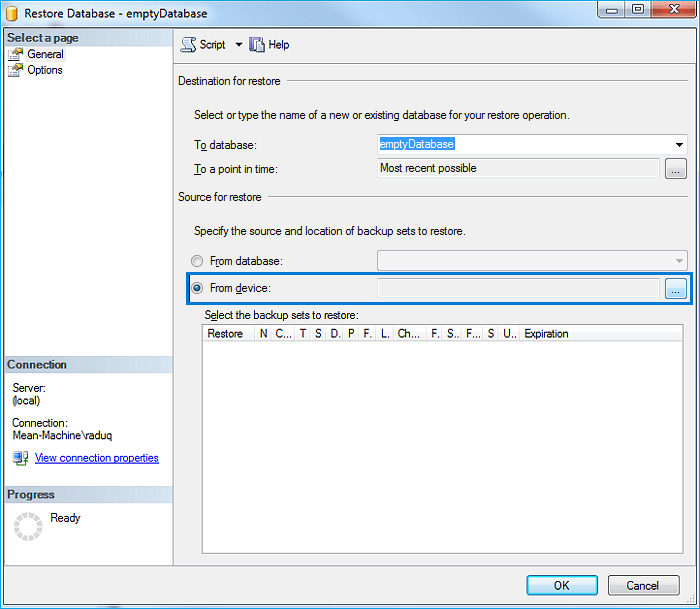This screenshot has height=609, width=700.
Task: Click the database icon in title bar
Action: coord(12,13)
